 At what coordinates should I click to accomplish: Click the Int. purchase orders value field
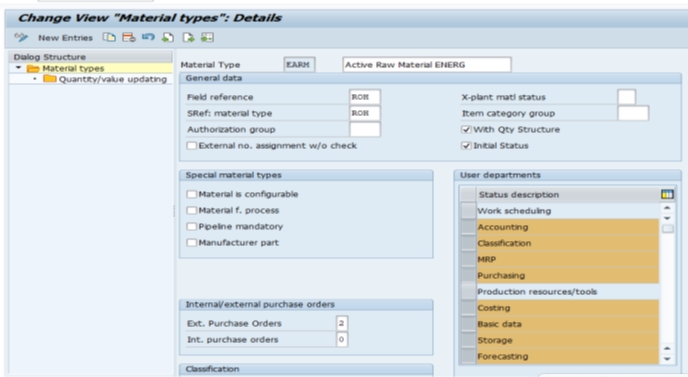(342, 340)
